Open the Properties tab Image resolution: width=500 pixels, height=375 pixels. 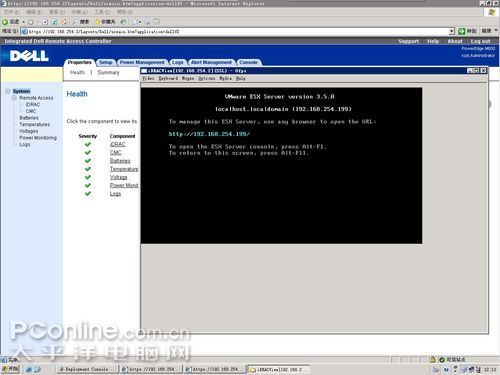point(79,62)
